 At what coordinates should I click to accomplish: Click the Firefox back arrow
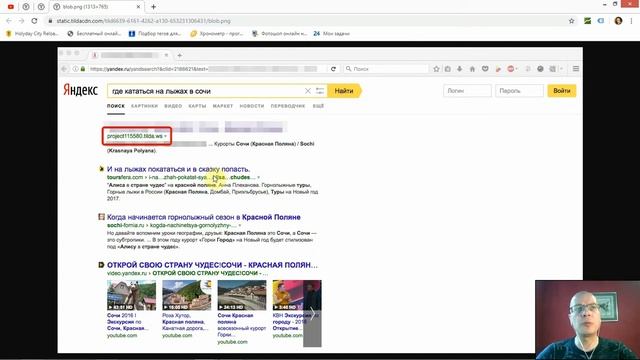pos(64,69)
